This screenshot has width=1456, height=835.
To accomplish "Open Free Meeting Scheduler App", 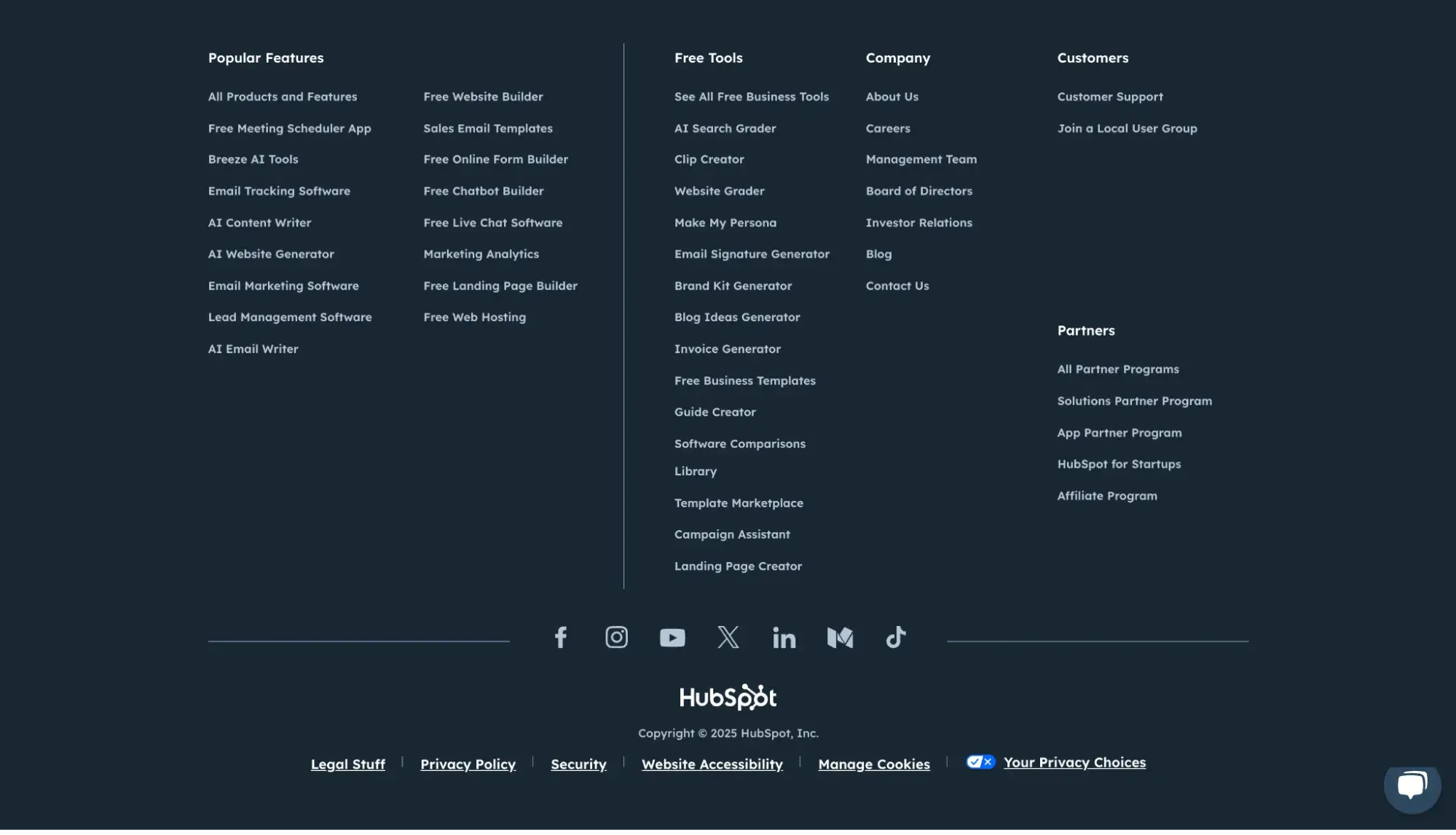I will click(x=290, y=129).
